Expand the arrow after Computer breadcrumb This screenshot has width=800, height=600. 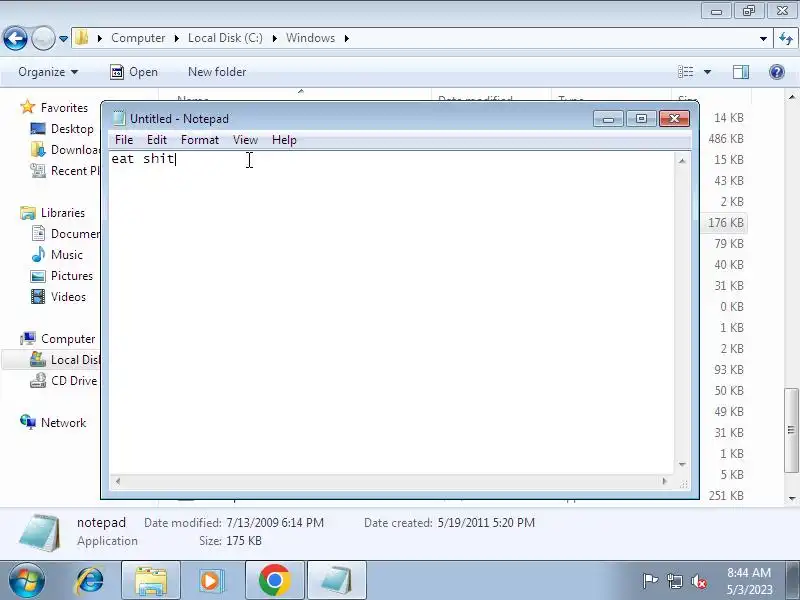point(177,38)
